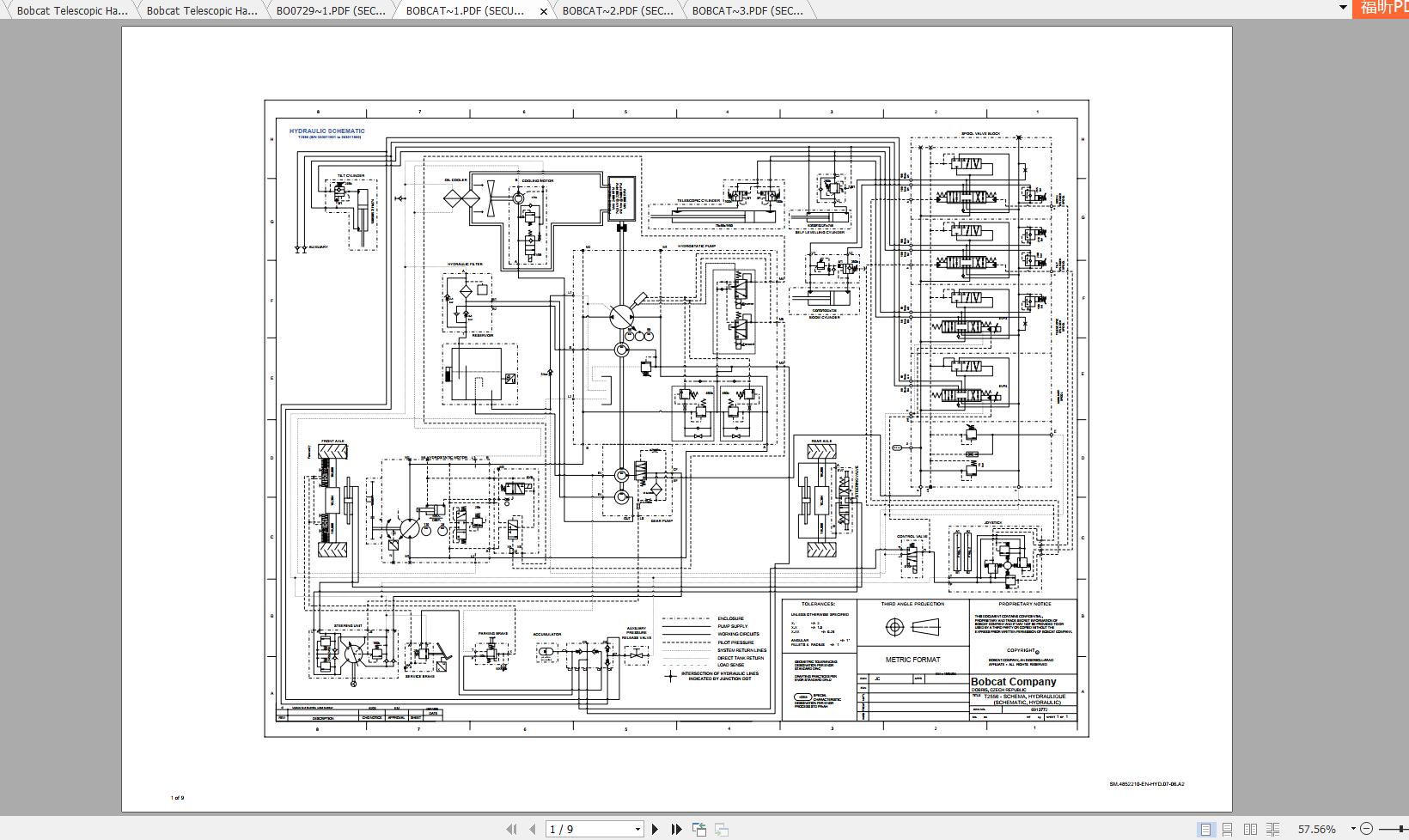
Task: Go to the next page
Action: pyautogui.click(x=656, y=829)
